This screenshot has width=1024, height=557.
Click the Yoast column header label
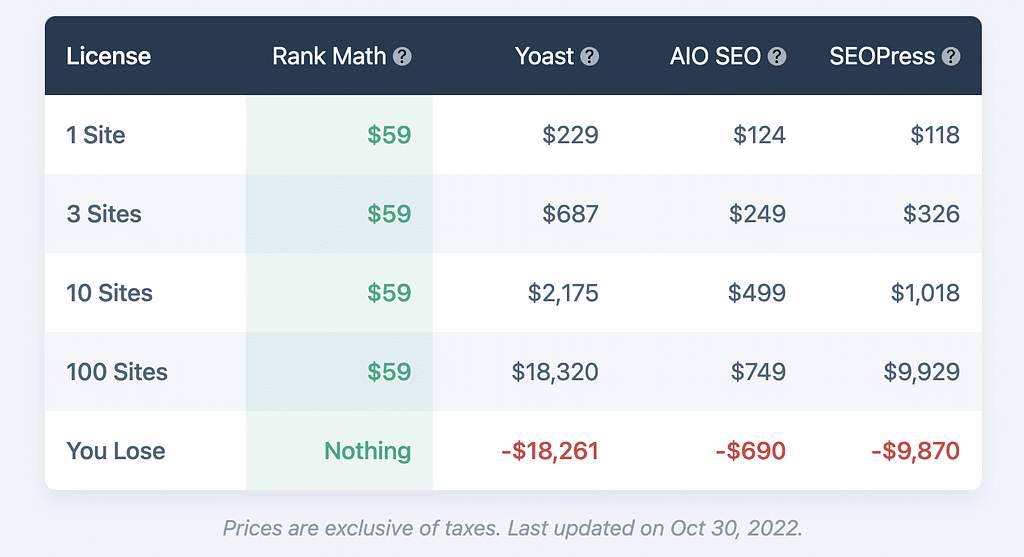tap(545, 56)
